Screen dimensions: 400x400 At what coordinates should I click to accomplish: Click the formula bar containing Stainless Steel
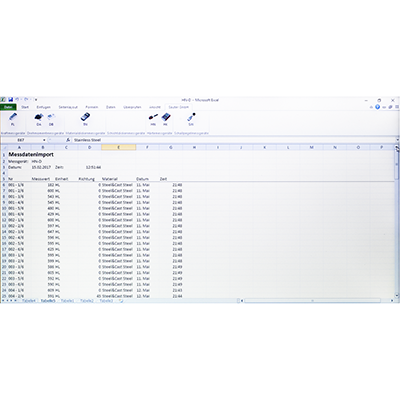[x=233, y=140]
